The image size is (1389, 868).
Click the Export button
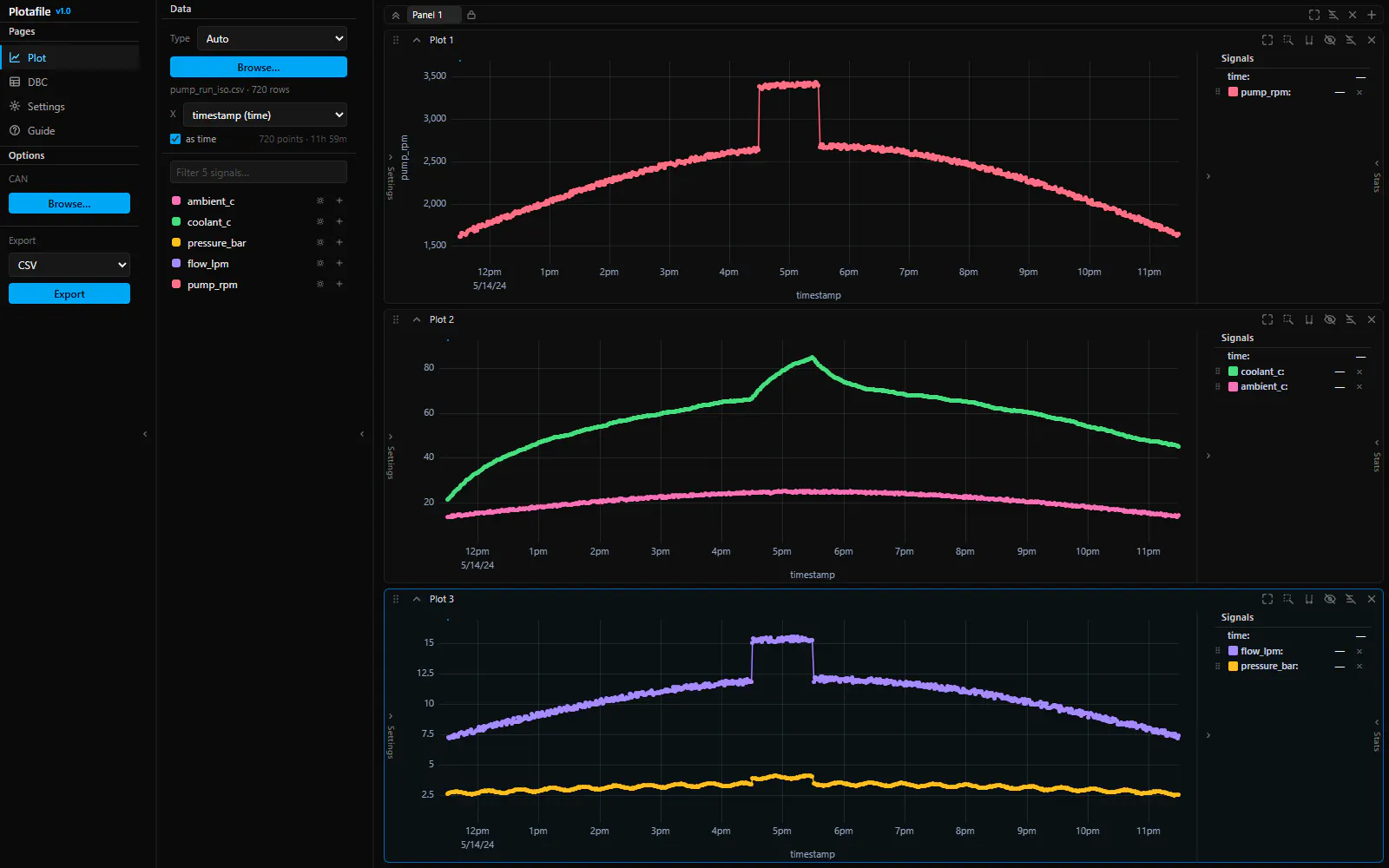pyautogui.click(x=69, y=293)
